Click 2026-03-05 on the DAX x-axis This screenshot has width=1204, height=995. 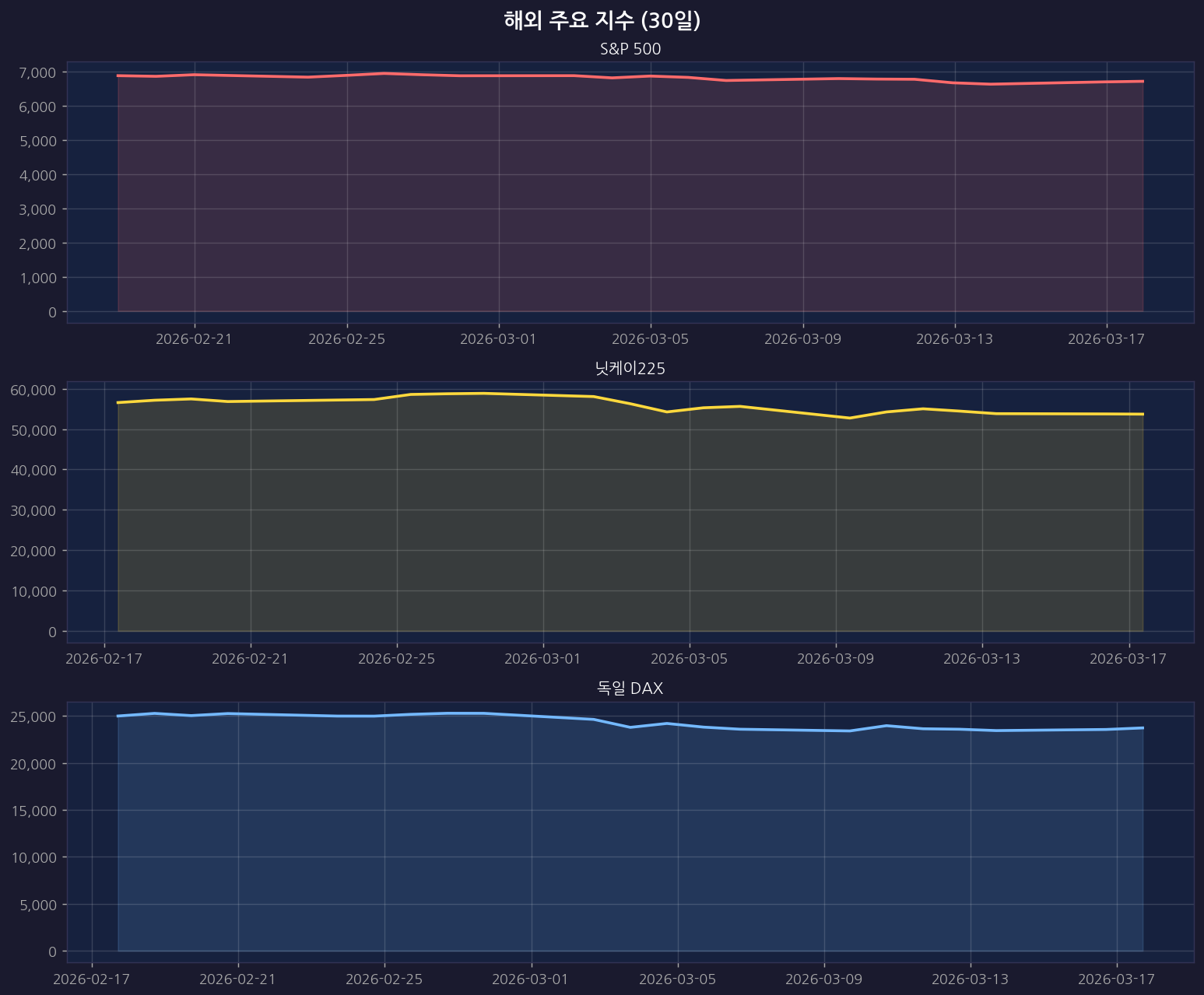pyautogui.click(x=677, y=979)
